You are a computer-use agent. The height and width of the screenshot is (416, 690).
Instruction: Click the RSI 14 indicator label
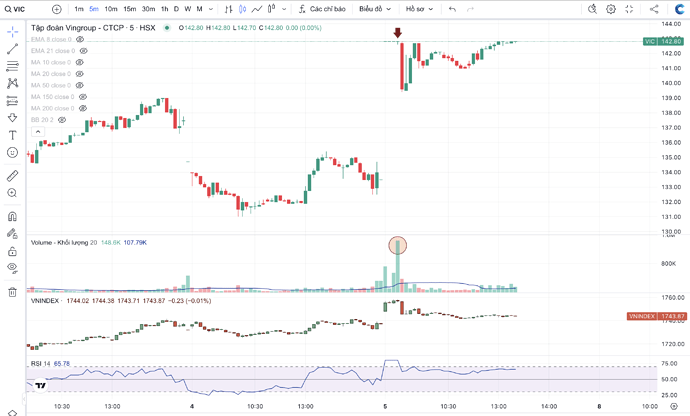click(41, 364)
